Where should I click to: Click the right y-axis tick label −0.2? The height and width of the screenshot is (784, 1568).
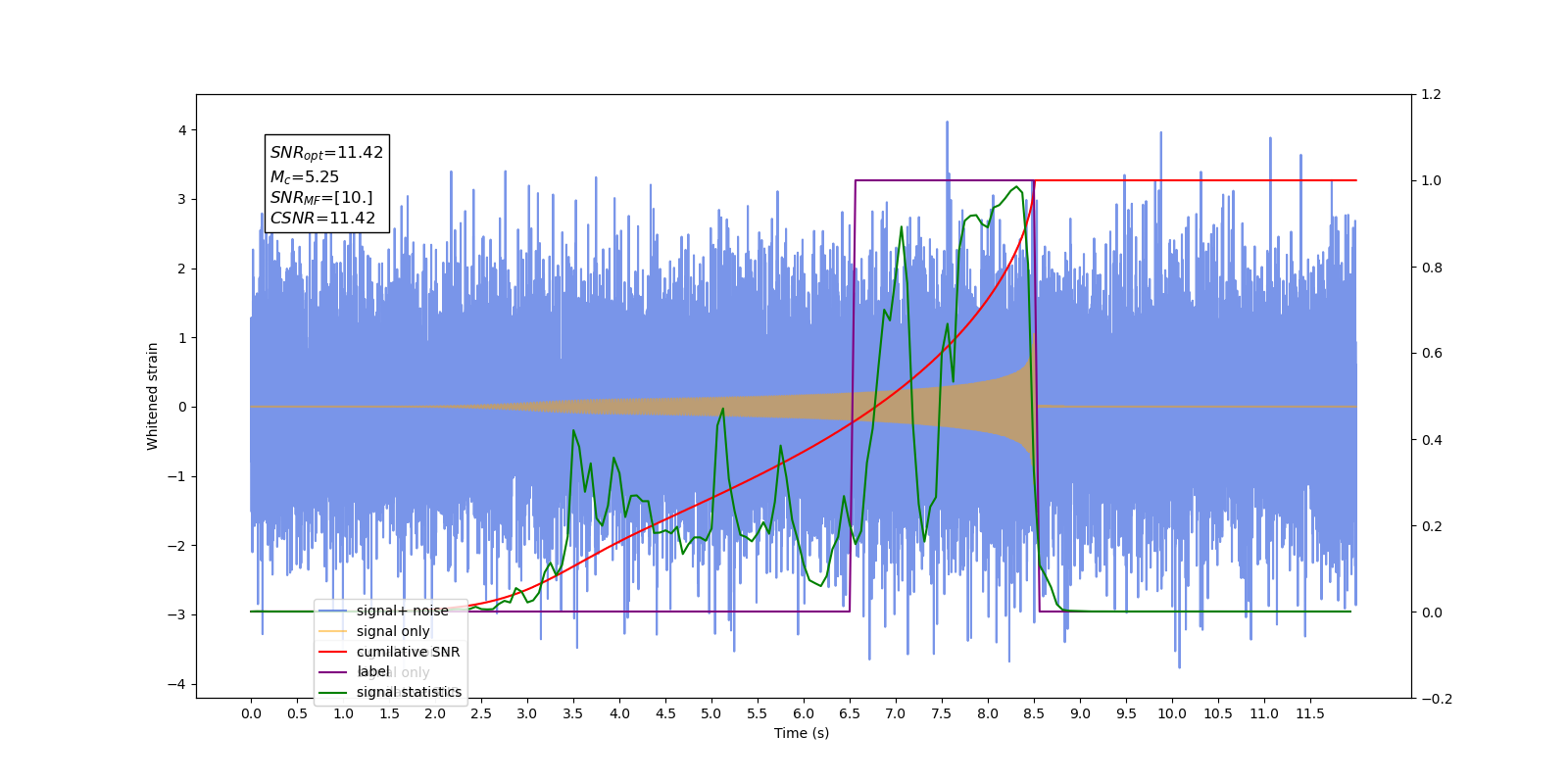1436,699
